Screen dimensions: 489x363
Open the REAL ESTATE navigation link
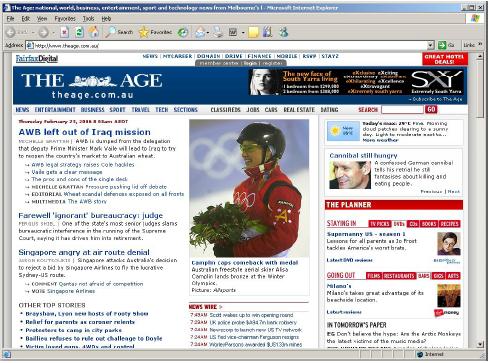click(x=299, y=110)
